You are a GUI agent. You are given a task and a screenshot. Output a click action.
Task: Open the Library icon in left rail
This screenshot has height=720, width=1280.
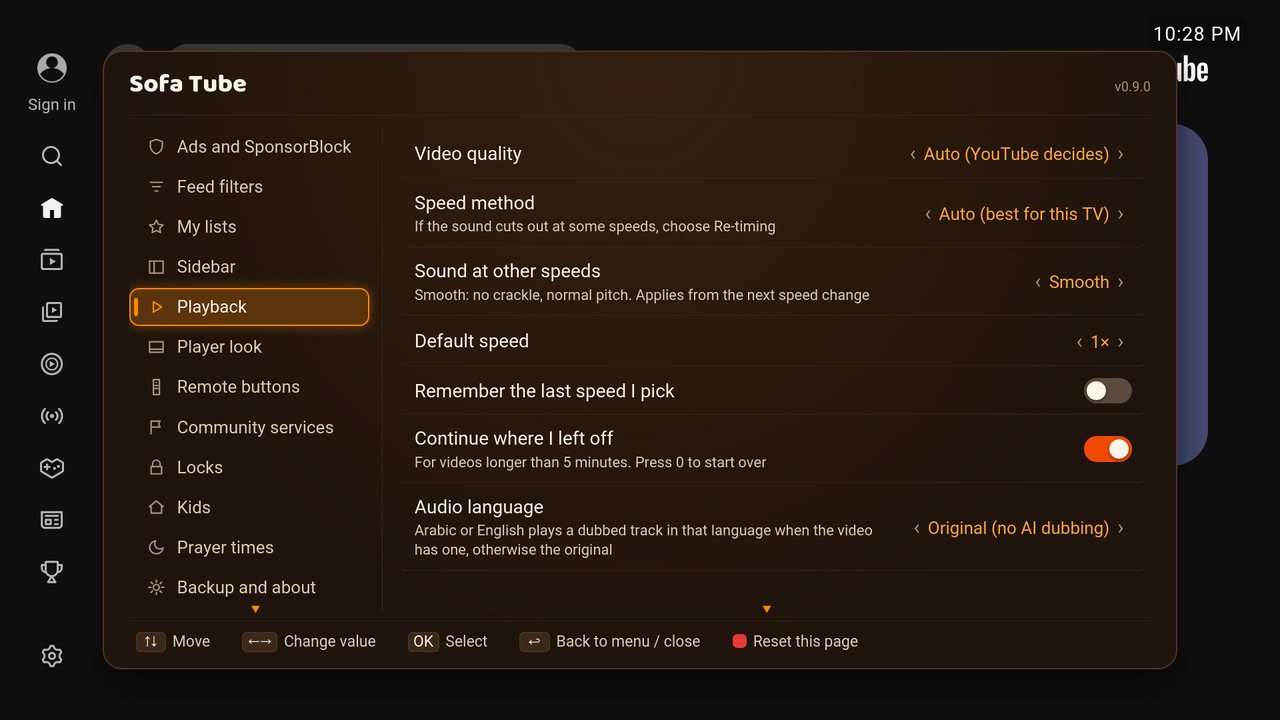[52, 312]
